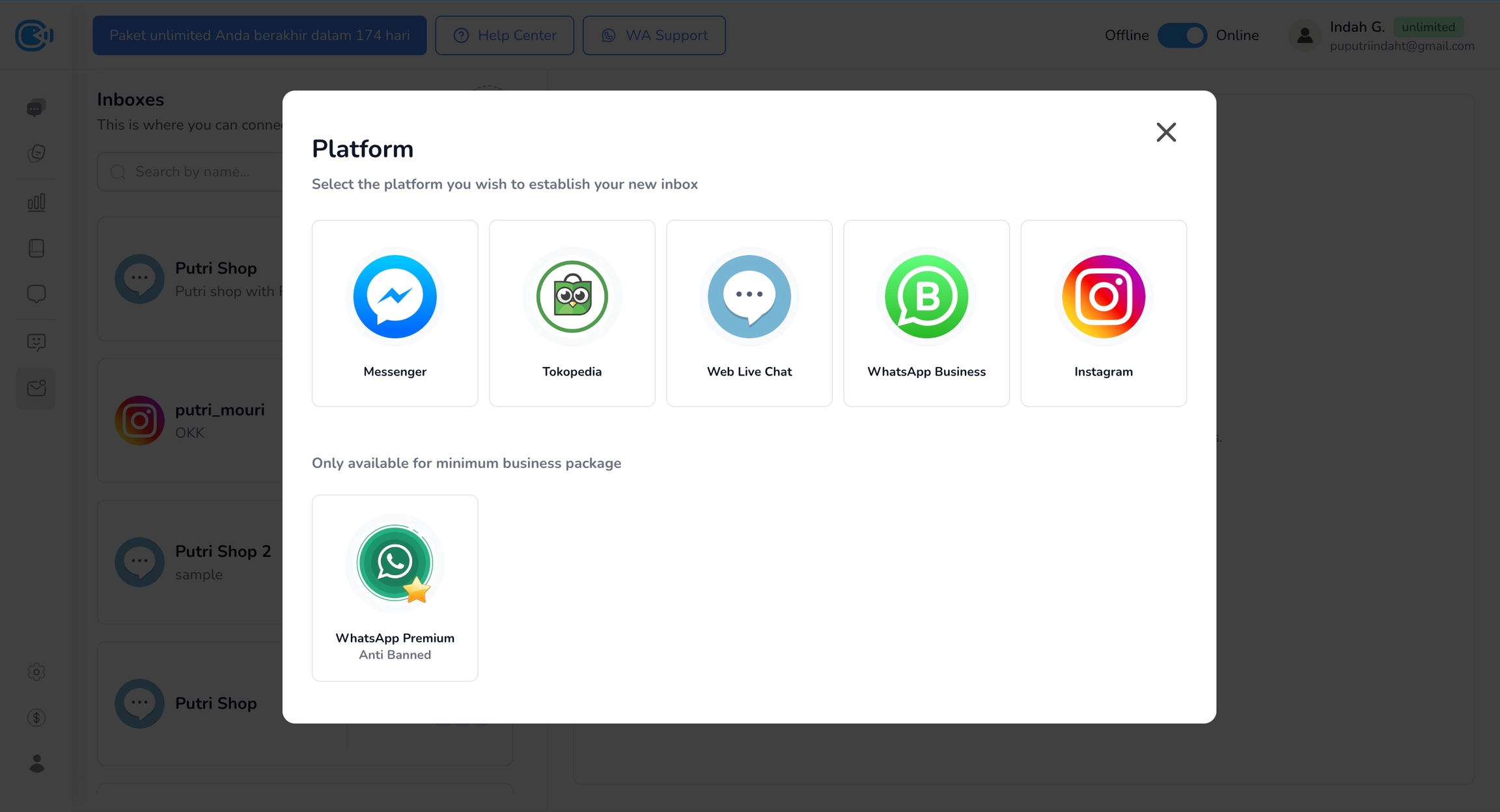Select the WhatsApp Business platform icon

(926, 297)
